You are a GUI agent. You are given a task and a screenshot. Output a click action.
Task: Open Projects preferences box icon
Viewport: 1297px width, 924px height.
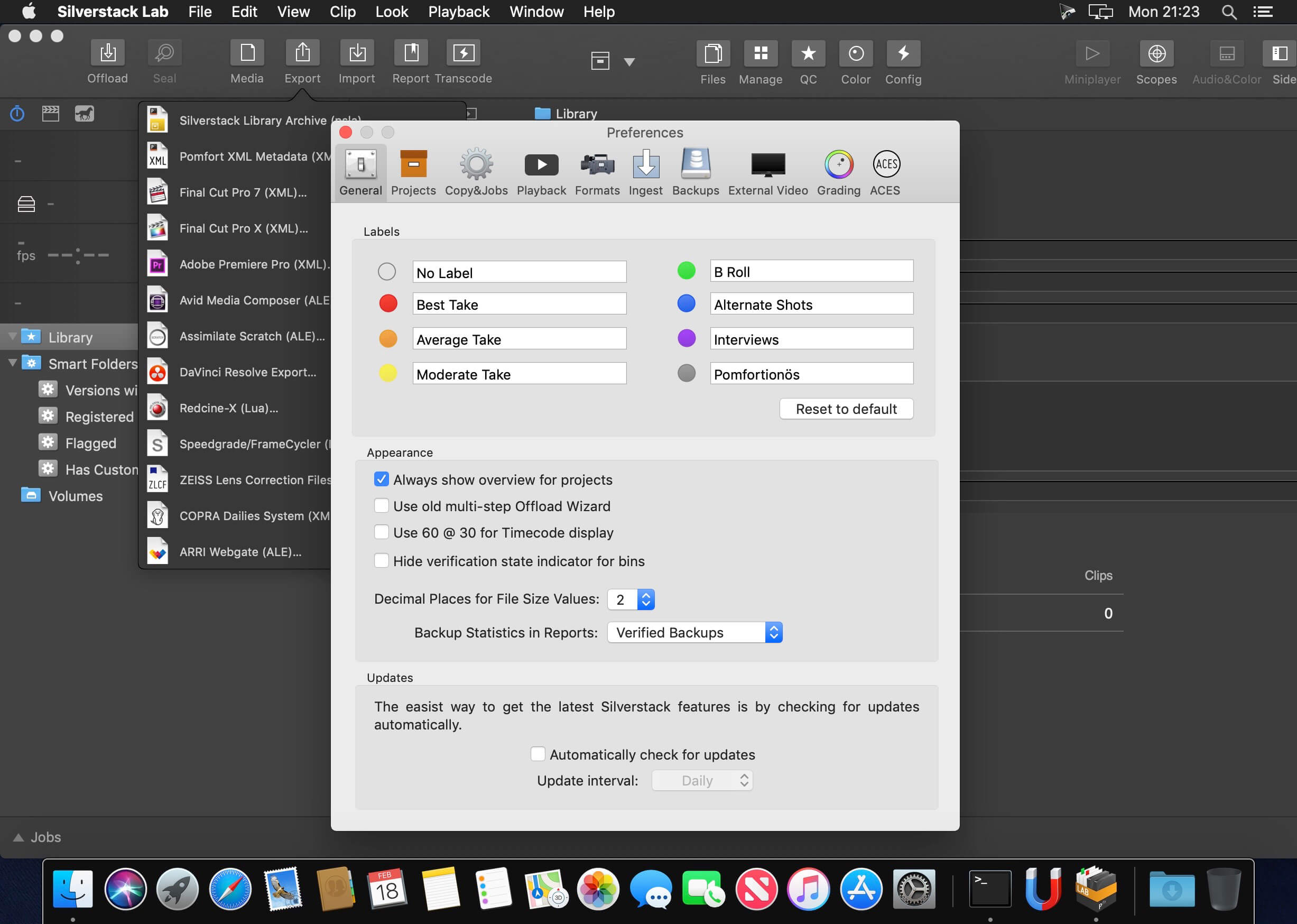(413, 164)
